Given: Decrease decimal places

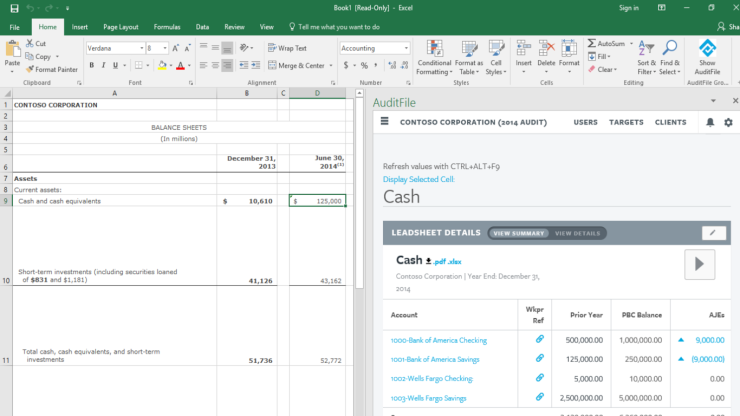Looking at the screenshot, I should coord(404,66).
